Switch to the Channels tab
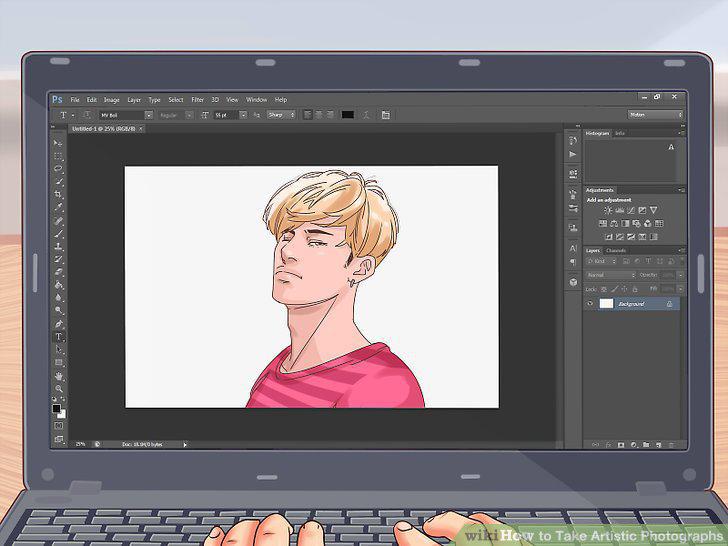Screen dimensions: 728x546 (616, 251)
